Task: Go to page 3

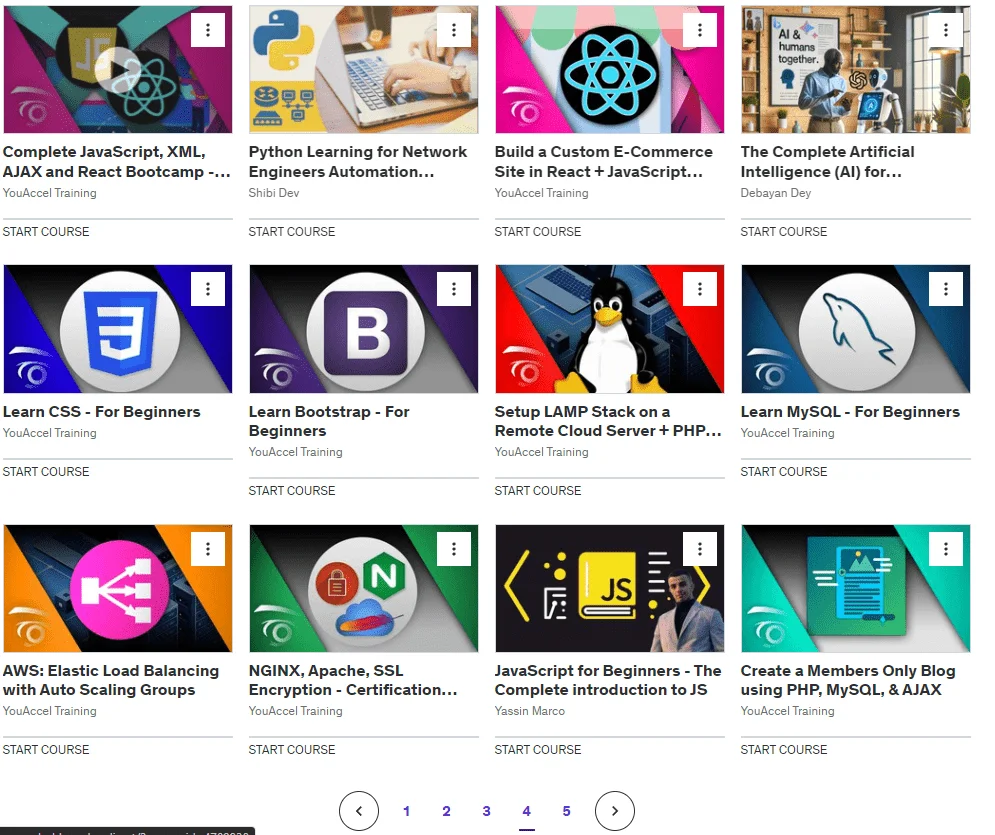Action: [487, 811]
